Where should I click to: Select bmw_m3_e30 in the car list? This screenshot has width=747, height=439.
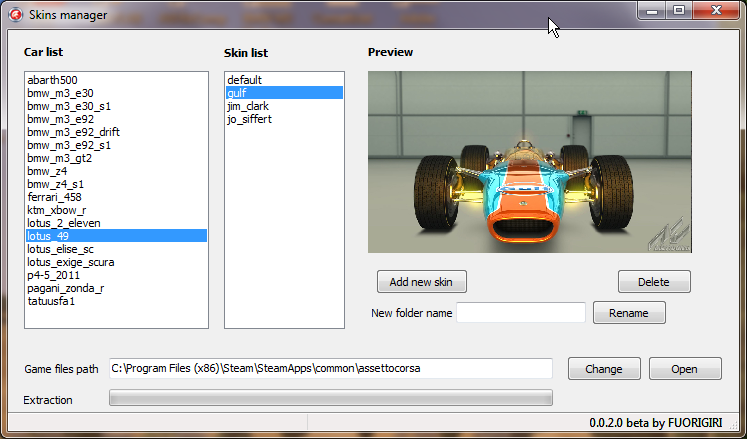coord(116,93)
